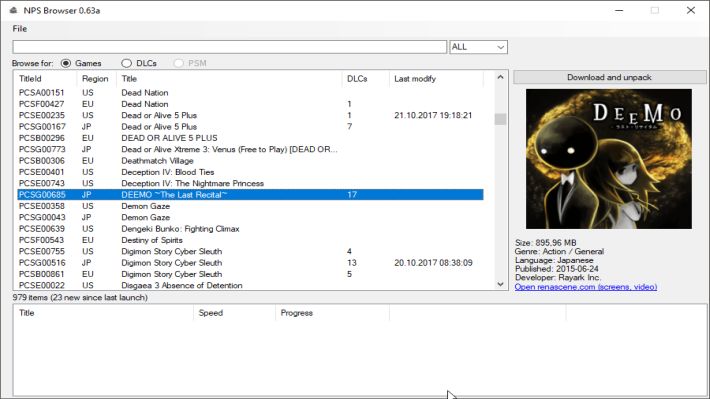Select US Digimon Story Cyber Sleuth PCSE00755
This screenshot has width=710, height=399.
[250, 251]
